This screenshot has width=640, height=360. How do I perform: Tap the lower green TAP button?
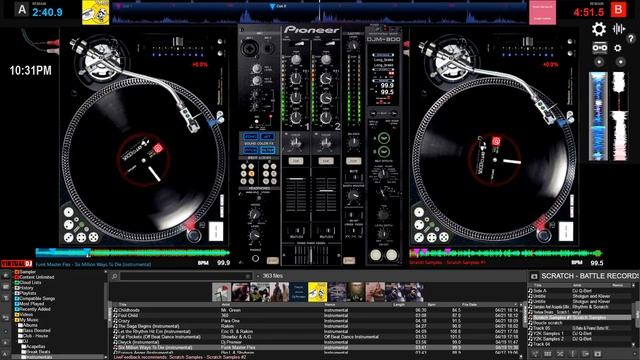point(384,152)
